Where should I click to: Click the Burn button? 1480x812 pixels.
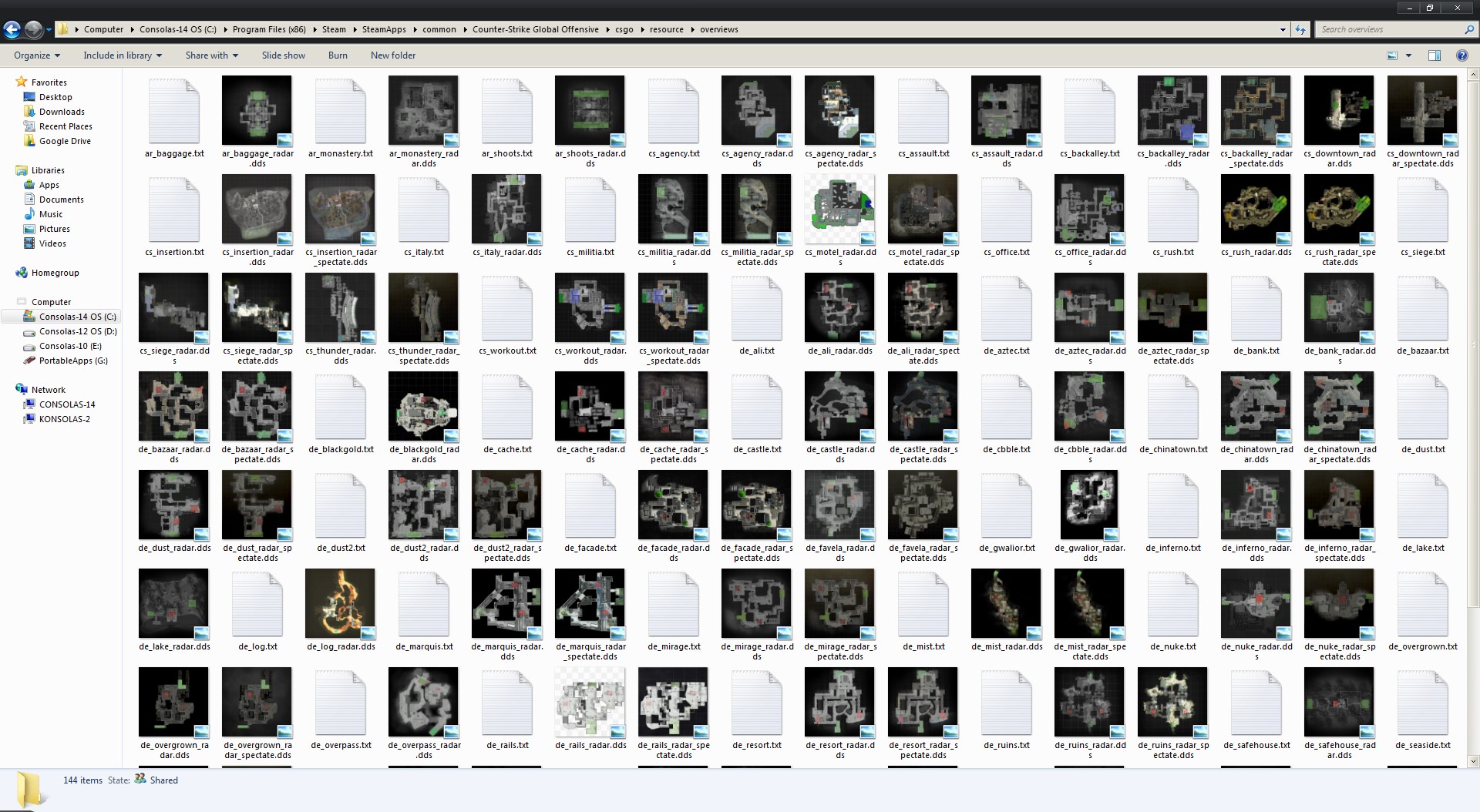338,55
